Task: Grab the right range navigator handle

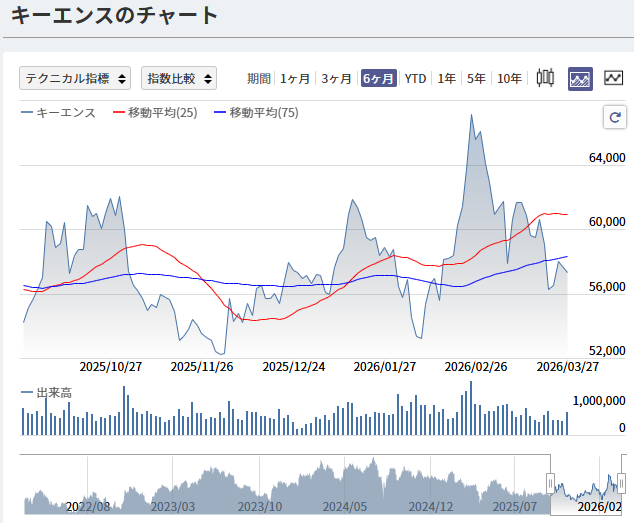Action: pyautogui.click(x=621, y=483)
